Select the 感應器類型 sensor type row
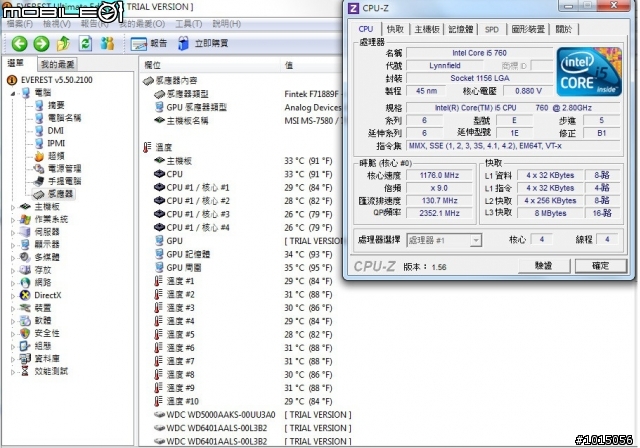 coord(187,94)
